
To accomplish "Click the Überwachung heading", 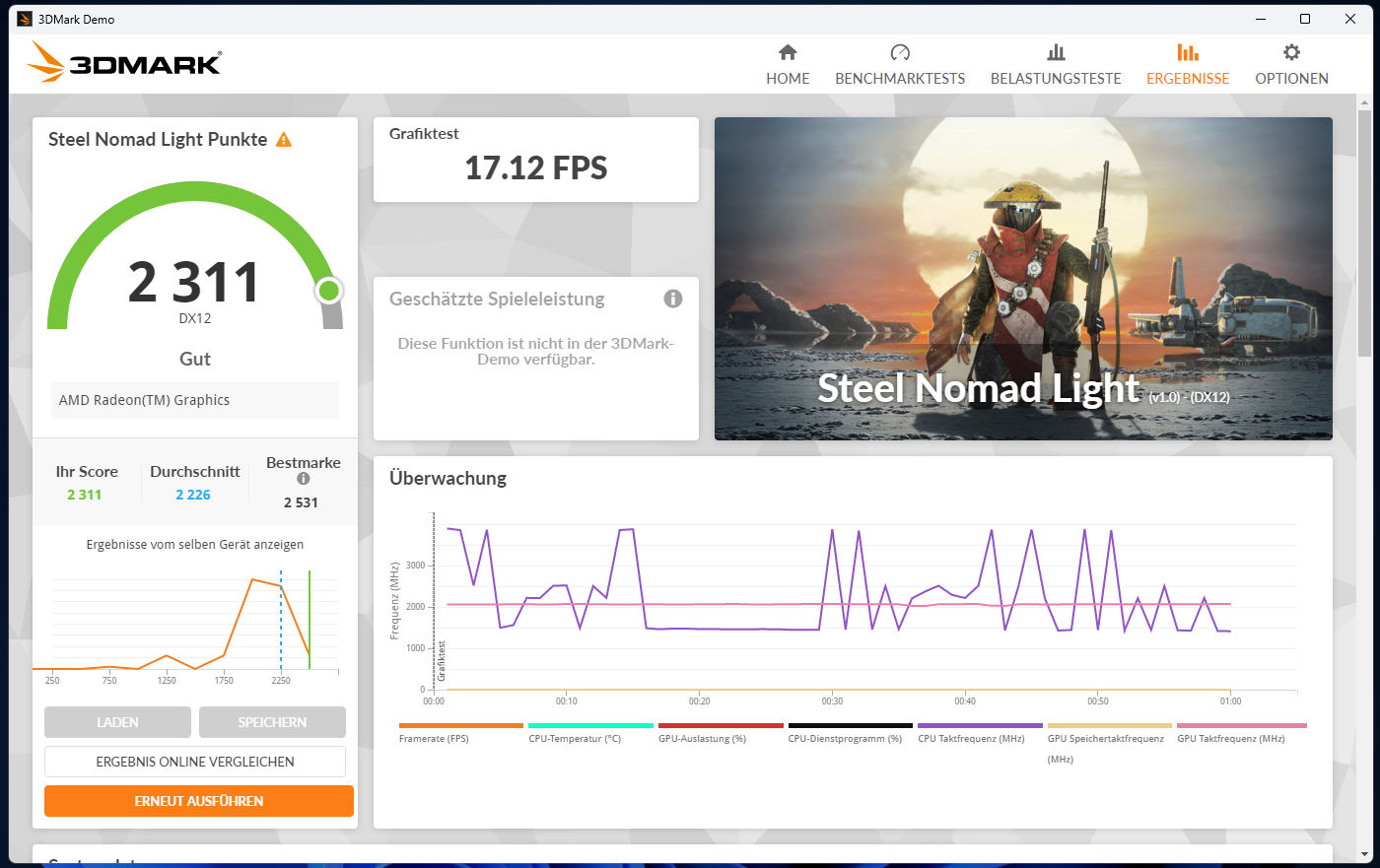I will (448, 478).
